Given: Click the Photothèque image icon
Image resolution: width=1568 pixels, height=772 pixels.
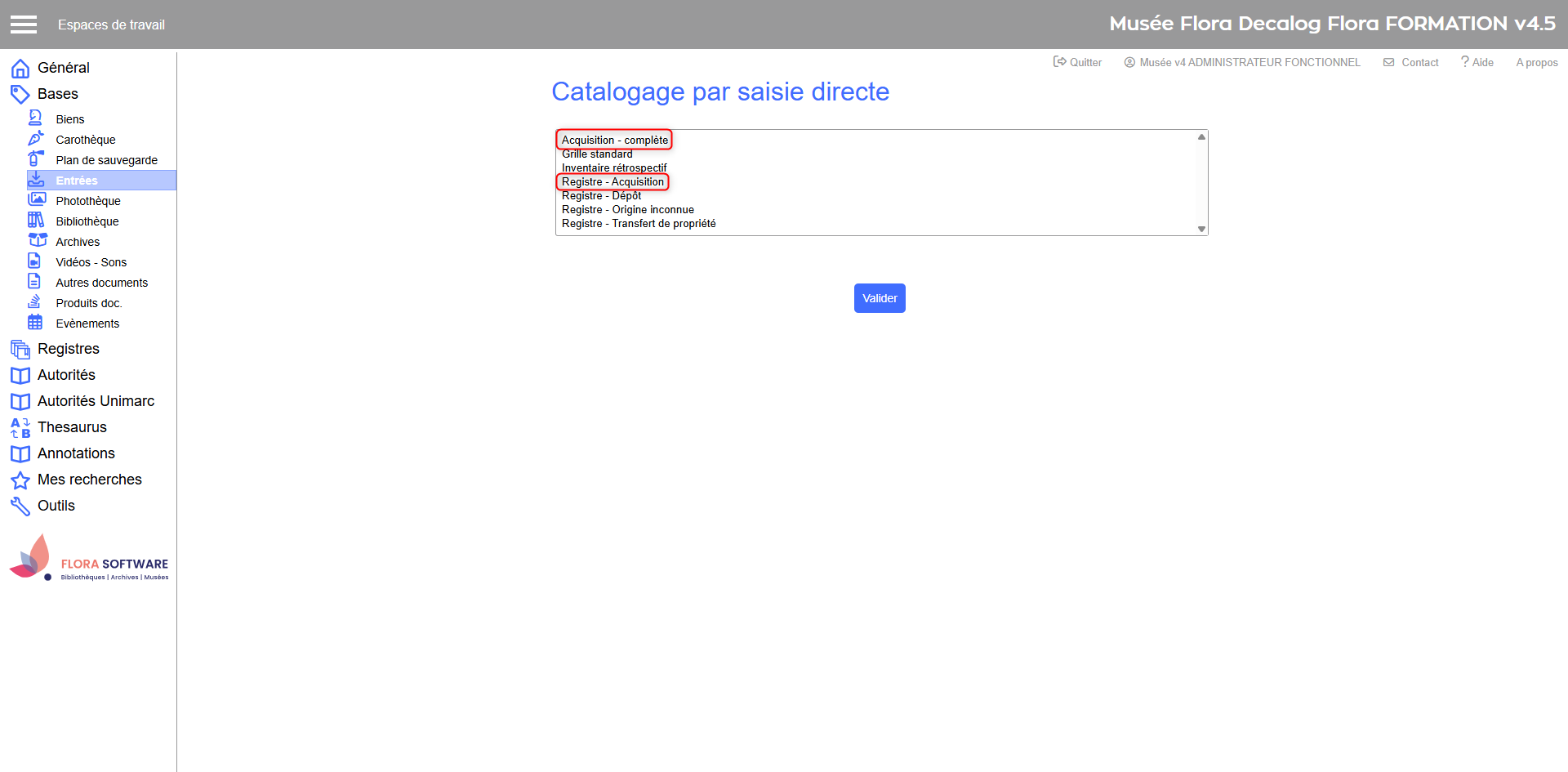Looking at the screenshot, I should [37, 199].
